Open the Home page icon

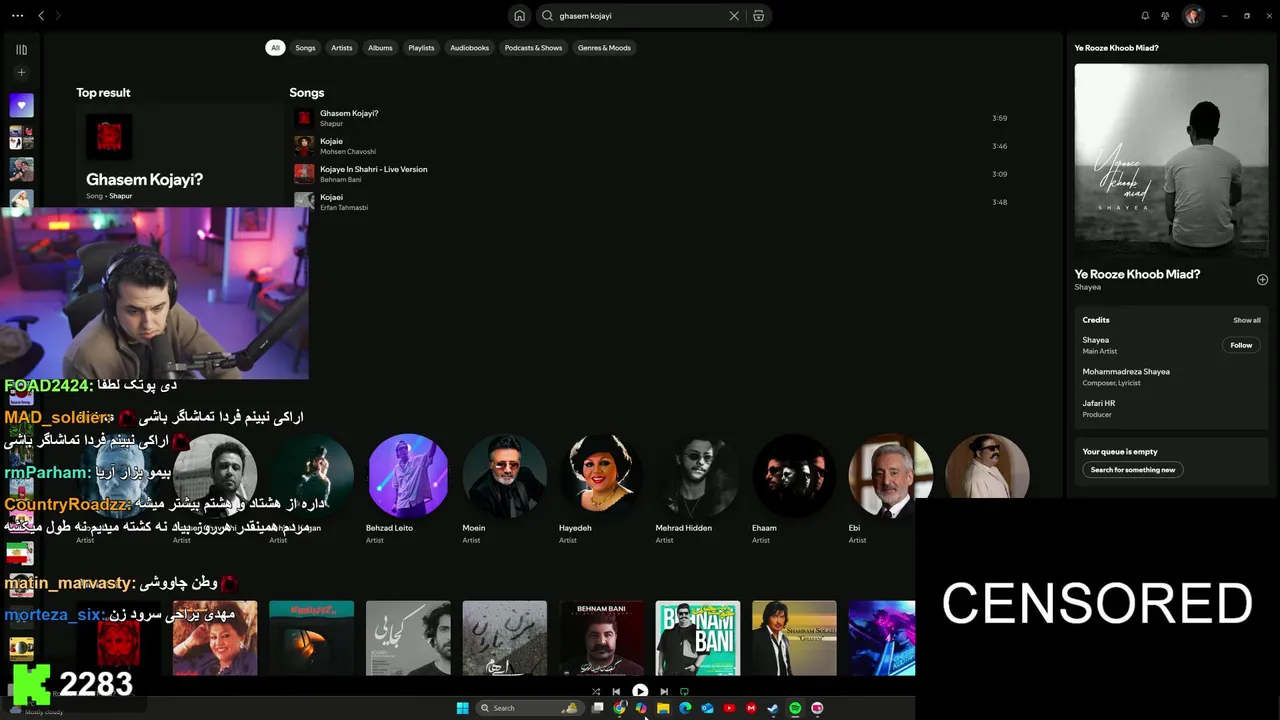click(x=519, y=16)
